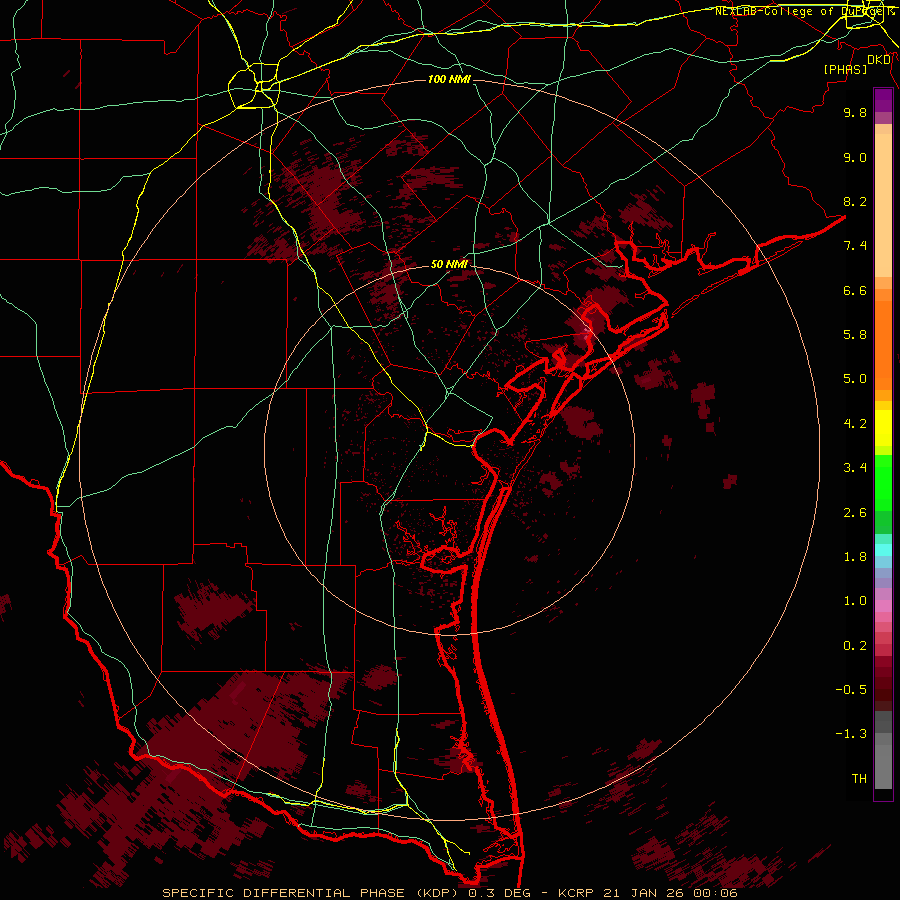Click the 1.0 scale value
Screen dimensions: 900x900
[x=855, y=601]
